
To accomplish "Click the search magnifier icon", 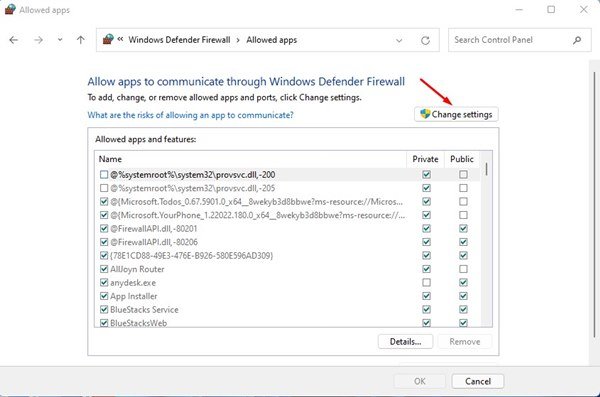I will coord(577,40).
